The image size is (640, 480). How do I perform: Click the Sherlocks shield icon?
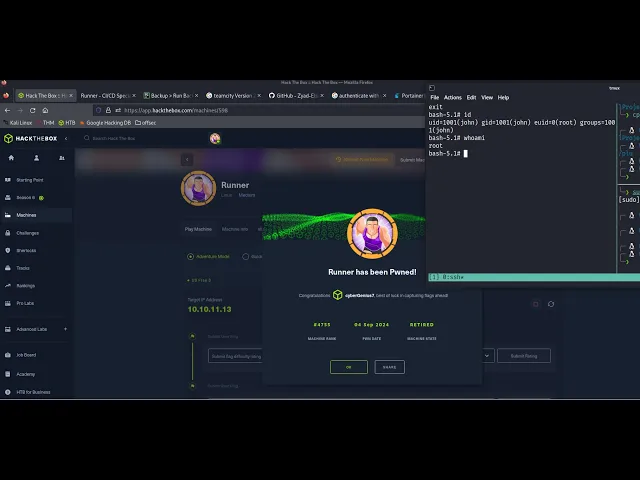click(x=8, y=250)
